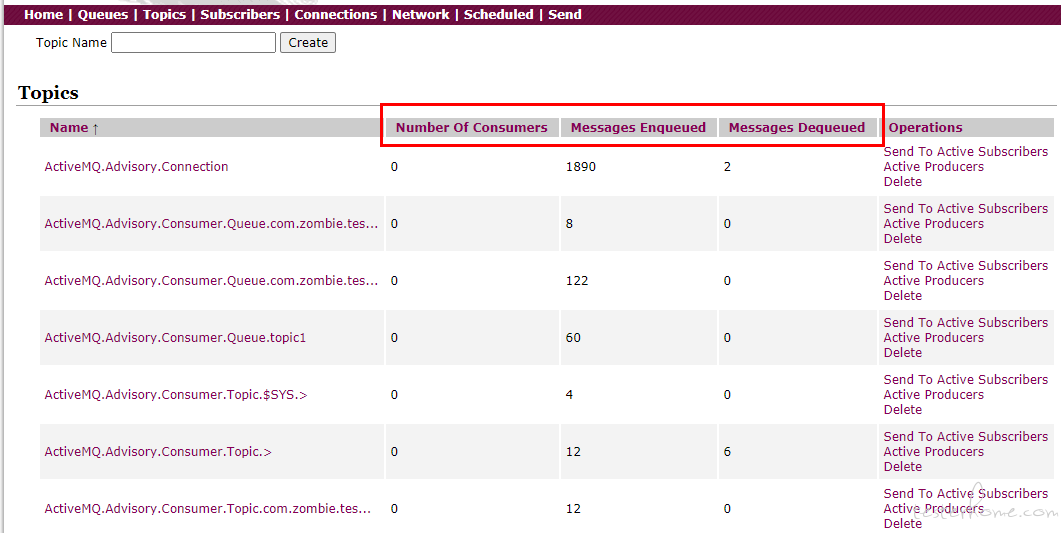1061x533 pixels.
Task: Open the ActiveMQ.Advisory.Consumer.Topic.> topic
Action: [158, 451]
